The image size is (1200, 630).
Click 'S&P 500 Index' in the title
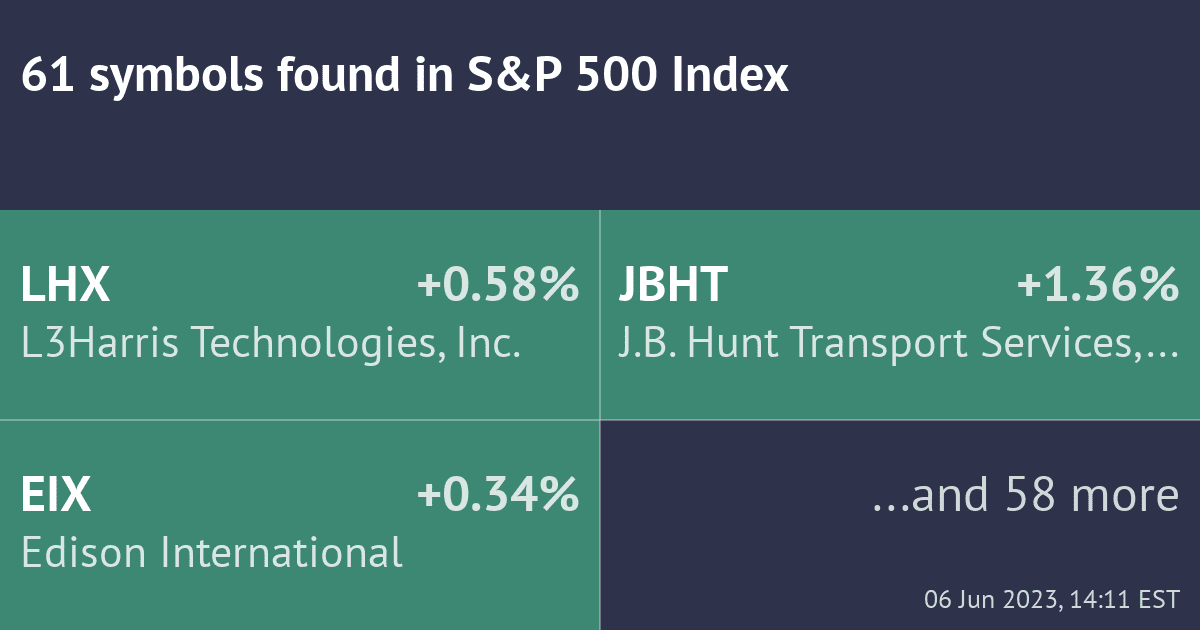point(628,76)
